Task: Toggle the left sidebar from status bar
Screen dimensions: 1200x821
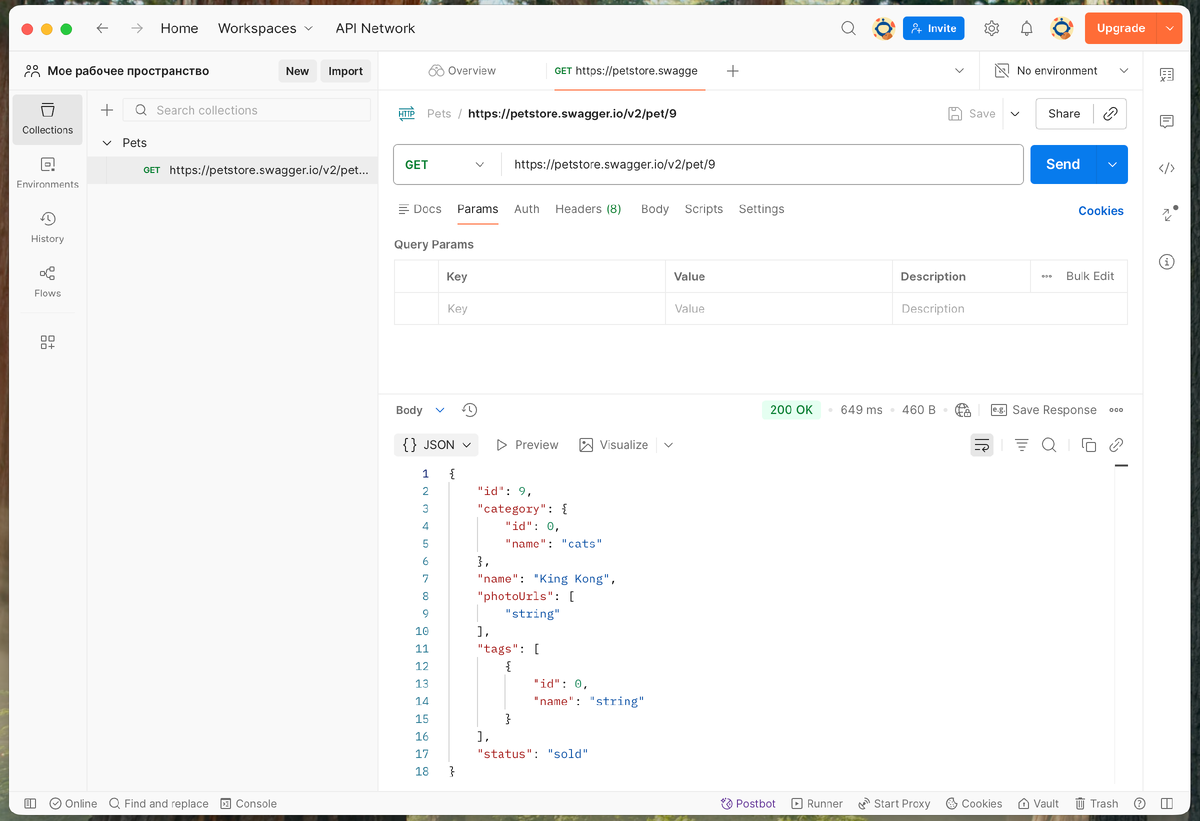Action: 30,803
